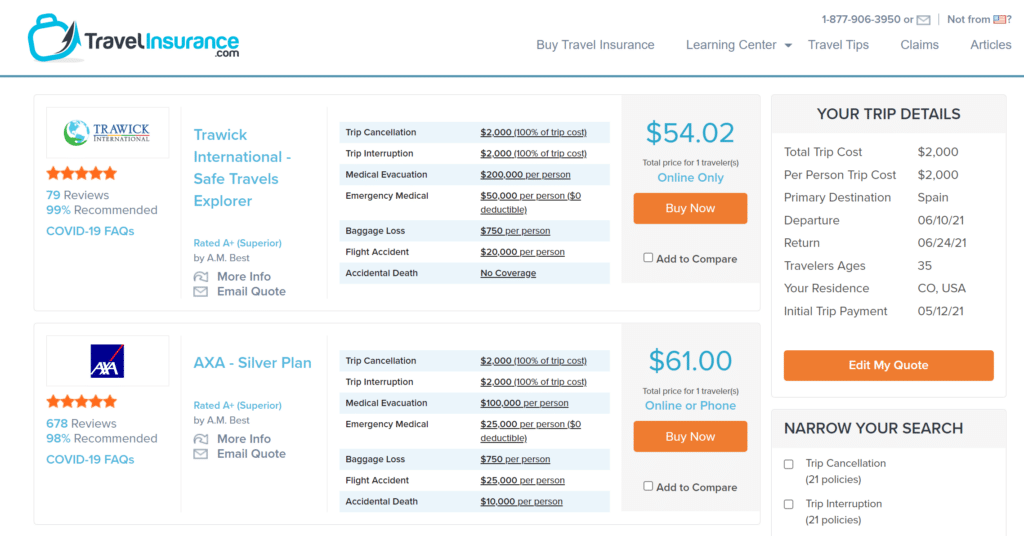Enable Trip Cancellation filter checkbox
Image resolution: width=1024 pixels, height=536 pixels.
pyautogui.click(x=789, y=464)
